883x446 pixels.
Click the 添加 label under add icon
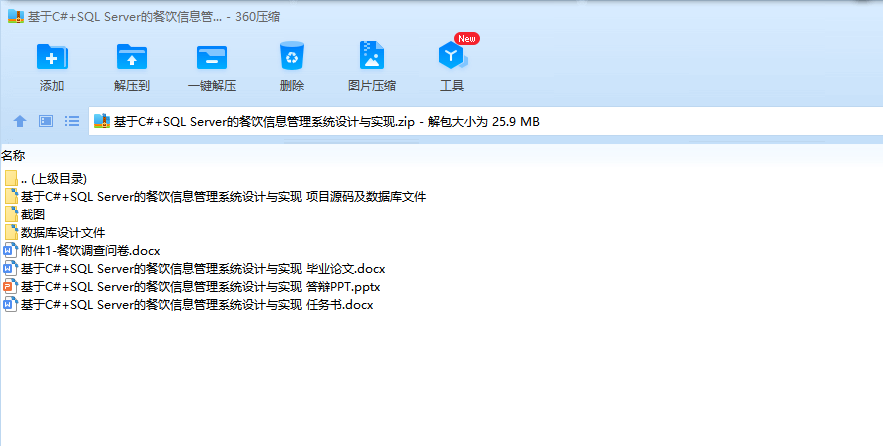coord(52,86)
